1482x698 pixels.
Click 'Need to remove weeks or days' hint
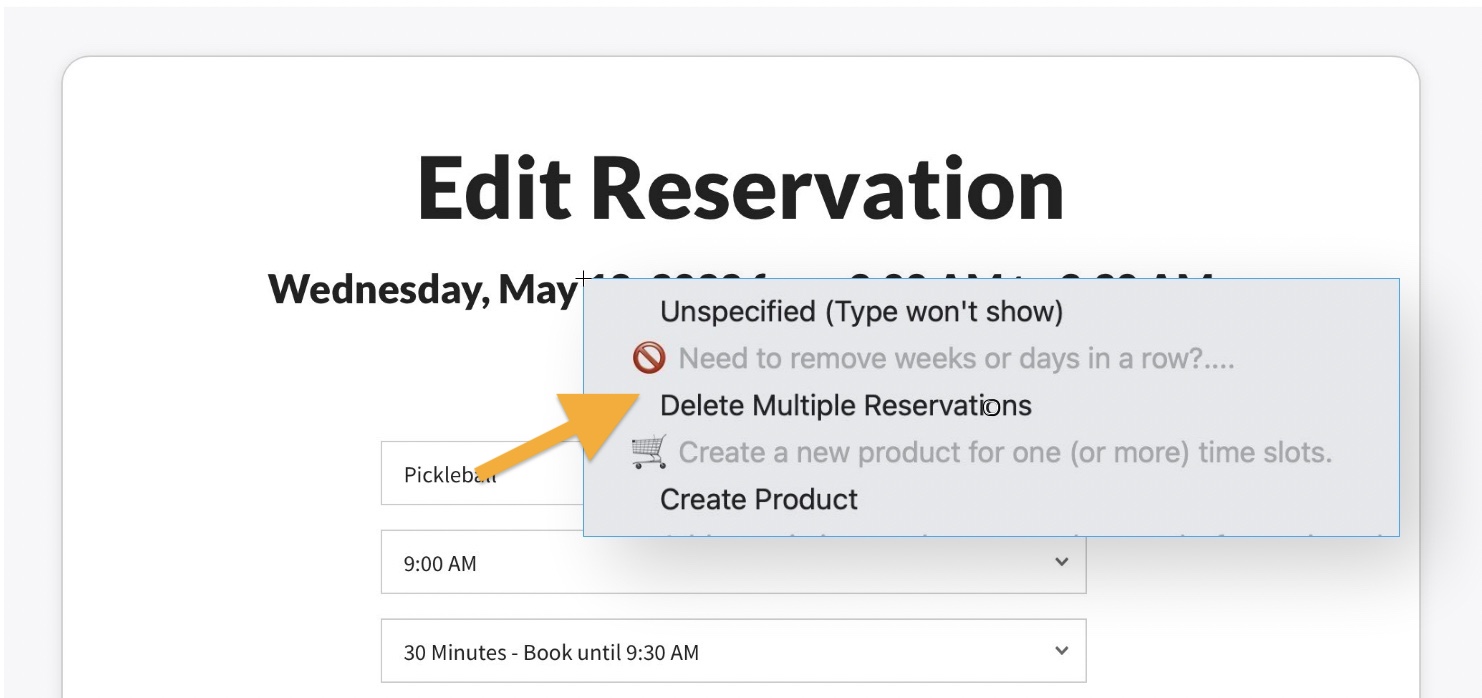pos(956,358)
